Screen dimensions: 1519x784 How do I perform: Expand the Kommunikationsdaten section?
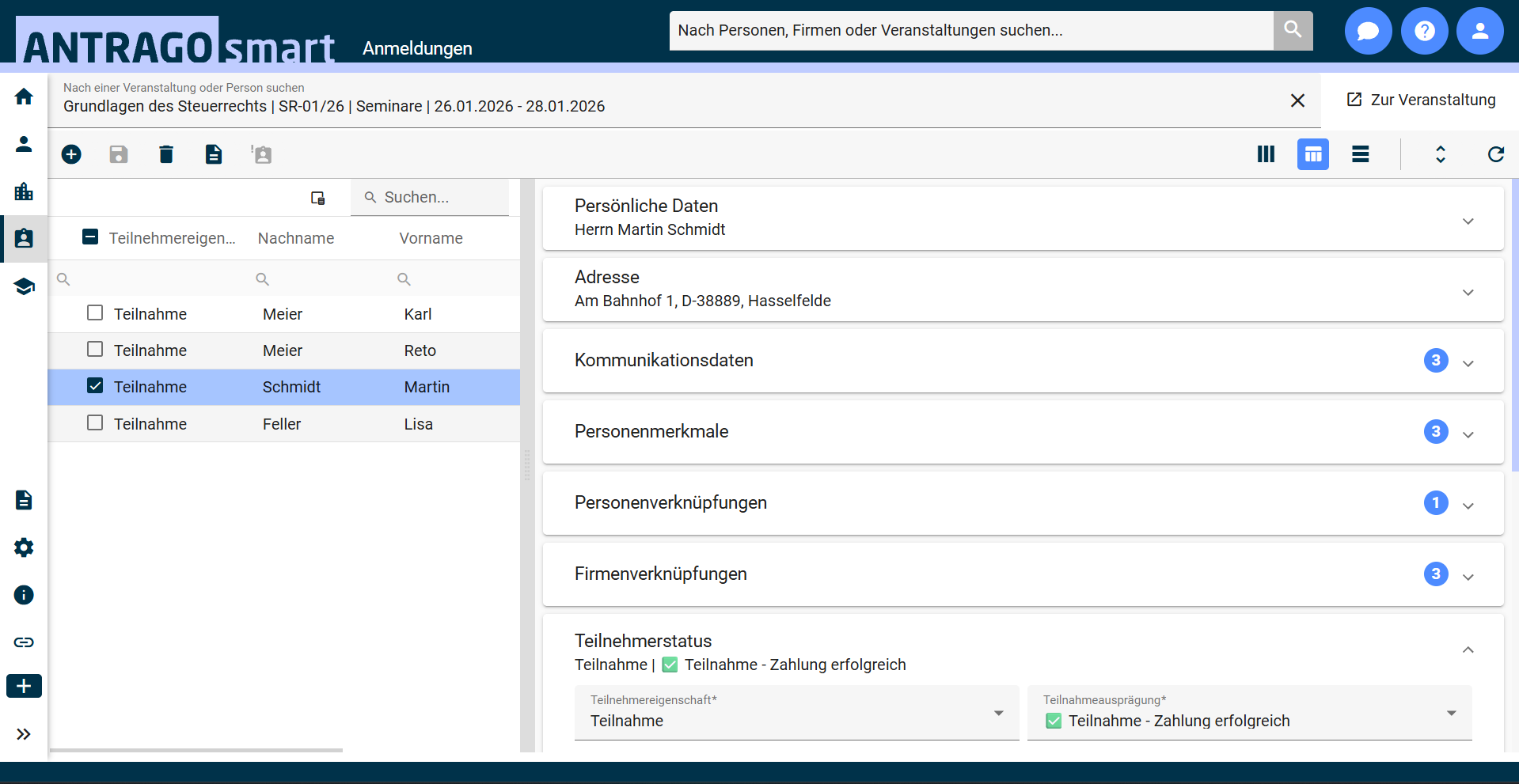pyautogui.click(x=1468, y=362)
